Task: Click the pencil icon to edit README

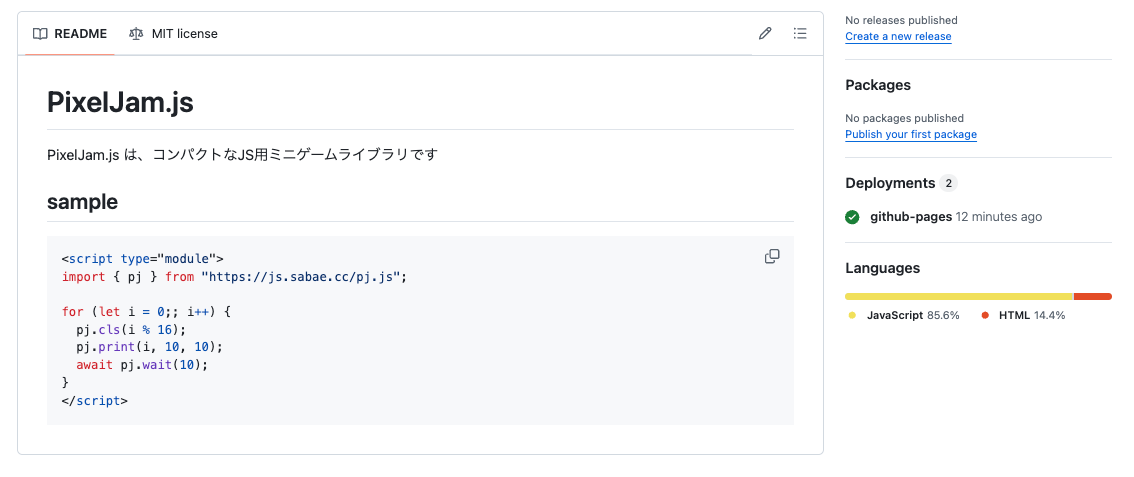Action: (765, 33)
